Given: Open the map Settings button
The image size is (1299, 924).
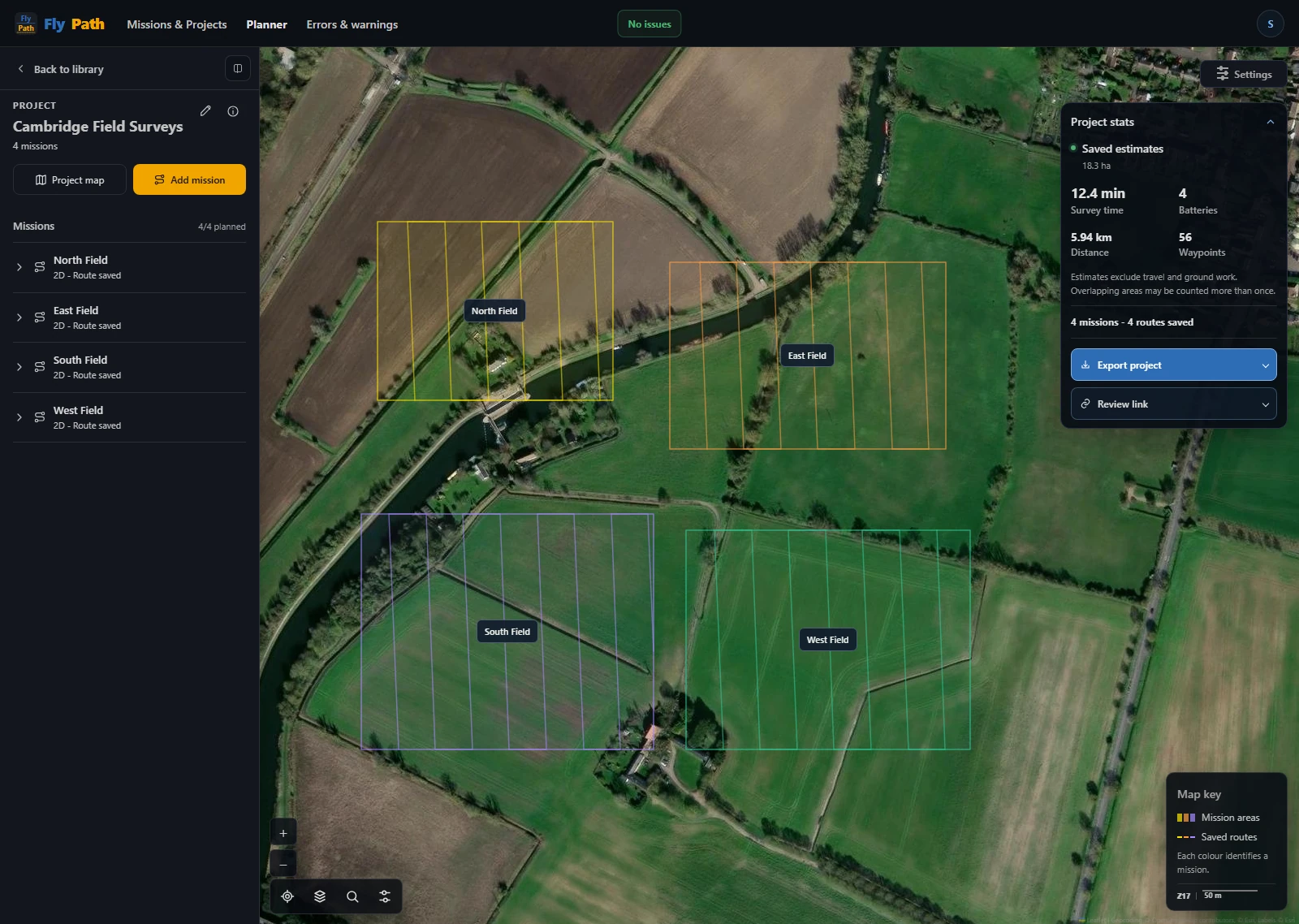Looking at the screenshot, I should [1243, 74].
